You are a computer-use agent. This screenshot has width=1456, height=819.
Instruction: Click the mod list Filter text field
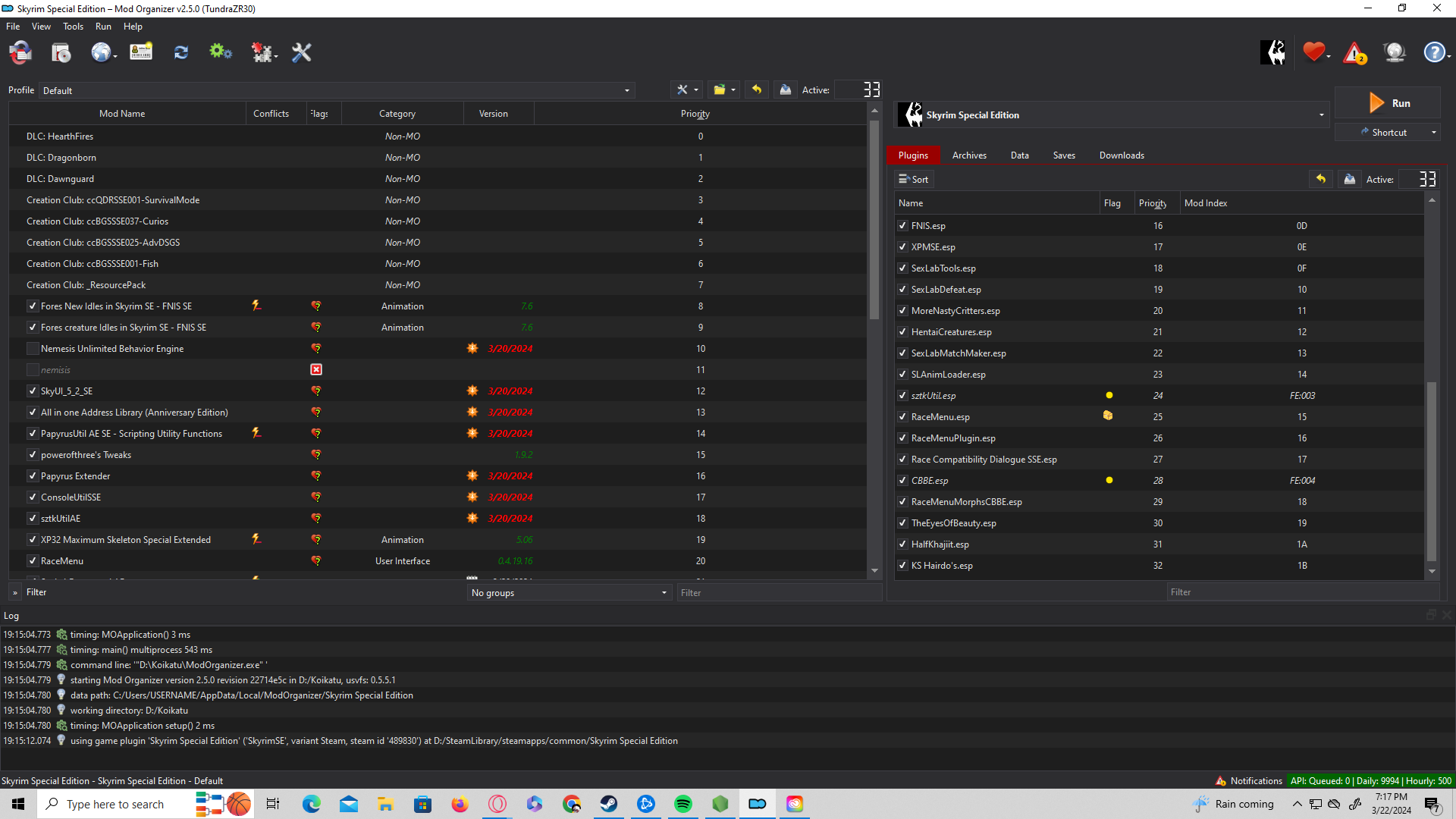(x=779, y=592)
